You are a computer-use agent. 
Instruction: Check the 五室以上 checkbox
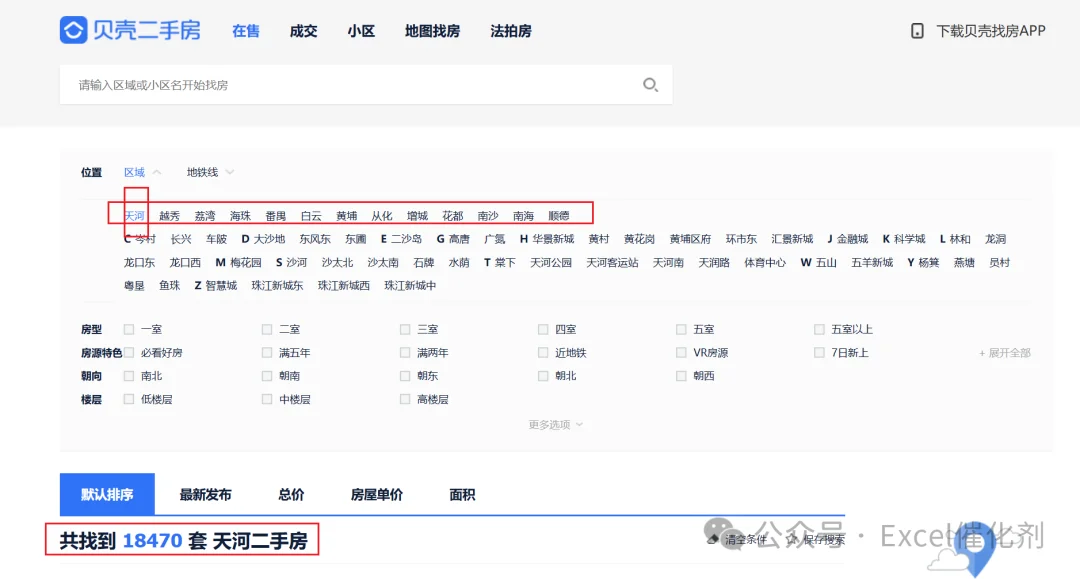819,329
